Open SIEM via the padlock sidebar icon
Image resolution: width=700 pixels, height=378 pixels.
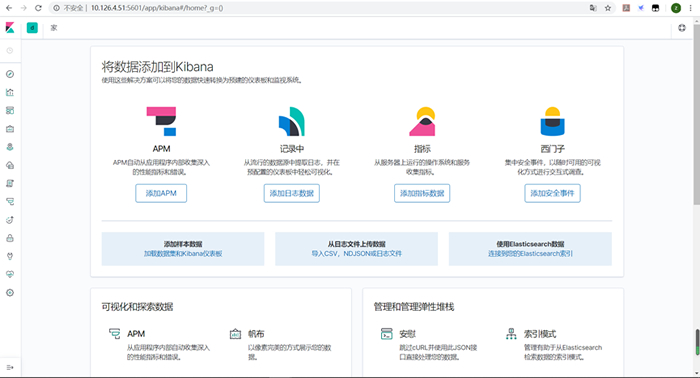point(10,238)
